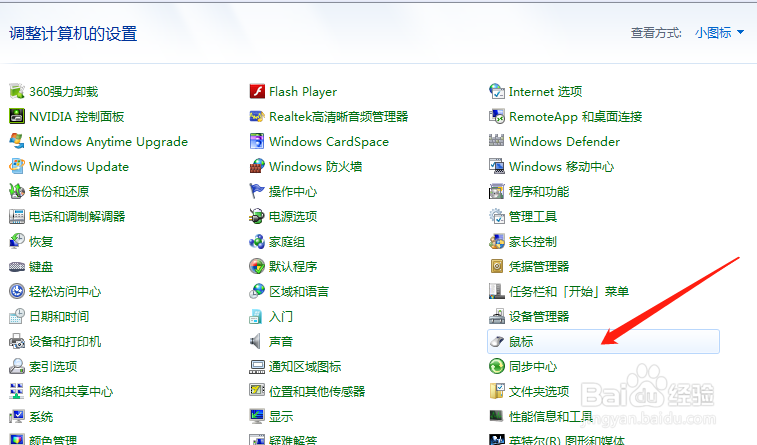
Task: Open the NVIDIA 控制面板 icon
Action: coord(17,116)
